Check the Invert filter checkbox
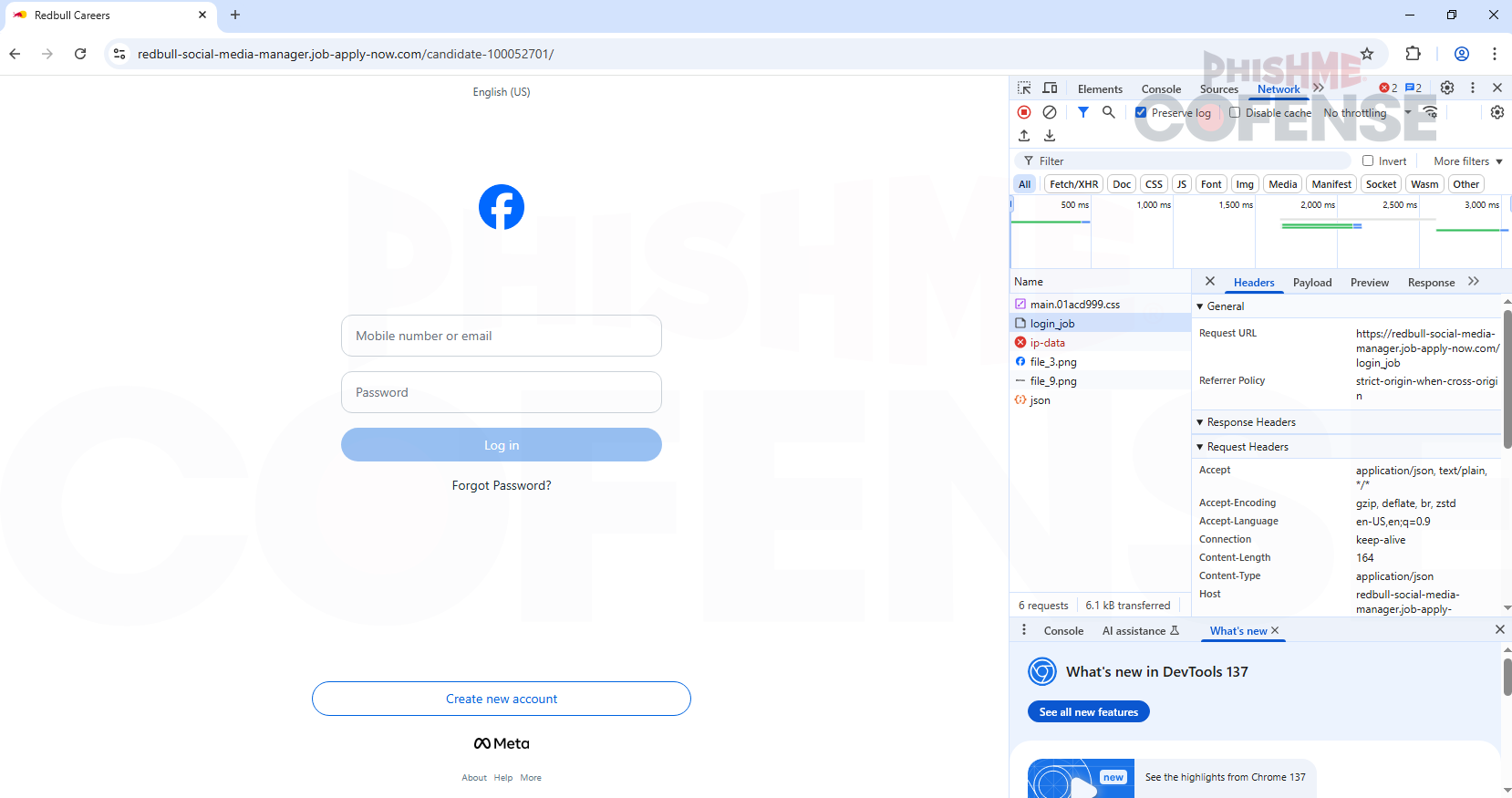The image size is (1512, 798). tap(1368, 161)
